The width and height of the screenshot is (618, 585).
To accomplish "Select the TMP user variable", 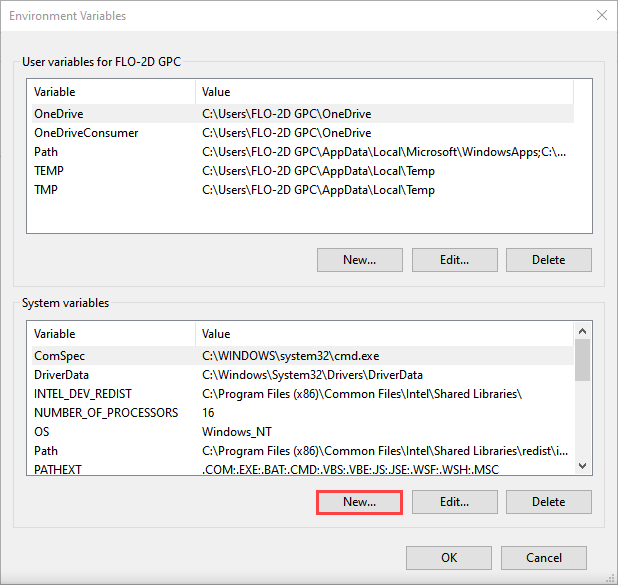I will 47,190.
